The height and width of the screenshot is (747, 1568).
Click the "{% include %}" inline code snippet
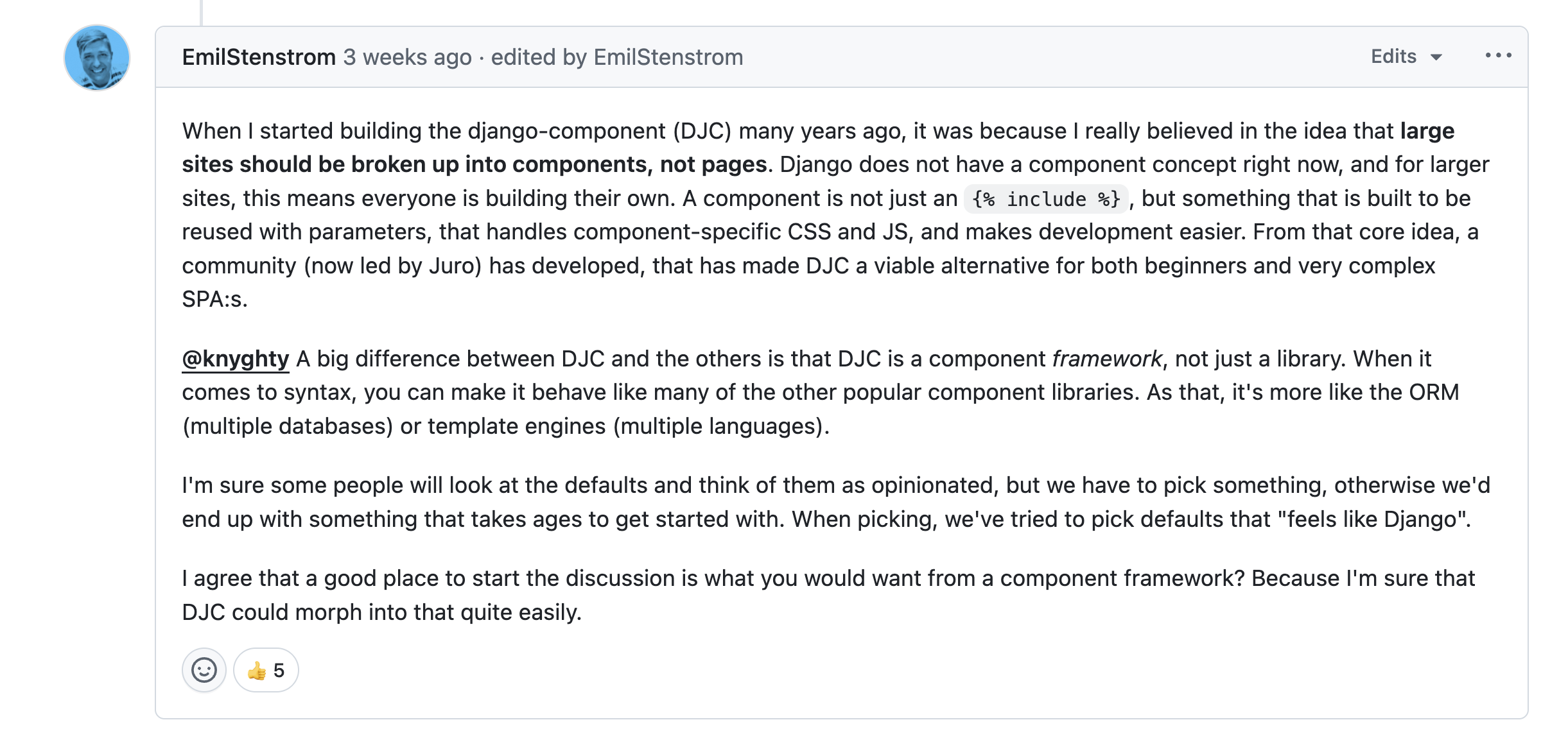[x=1046, y=199]
